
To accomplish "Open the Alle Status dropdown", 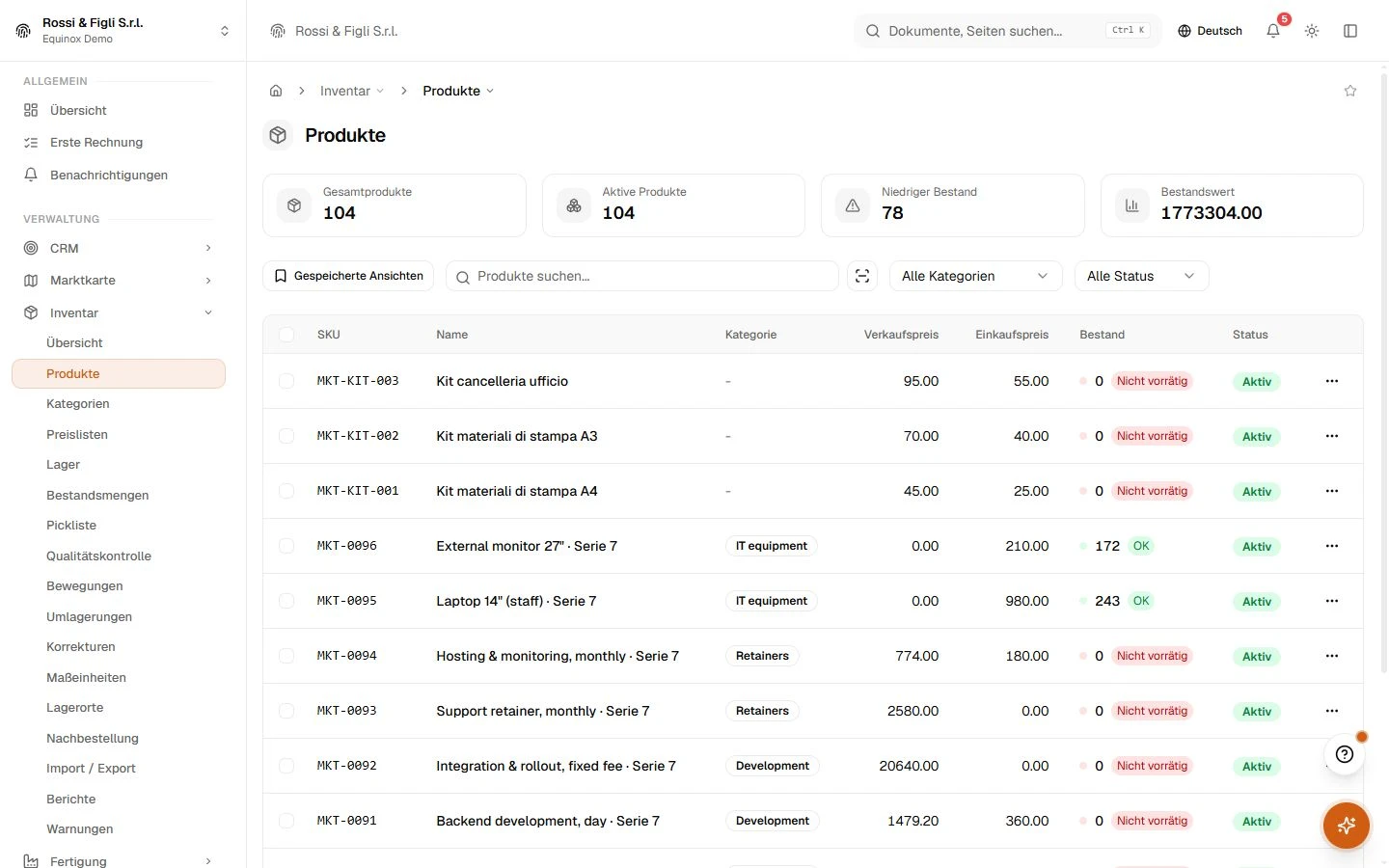I will coord(1141,276).
